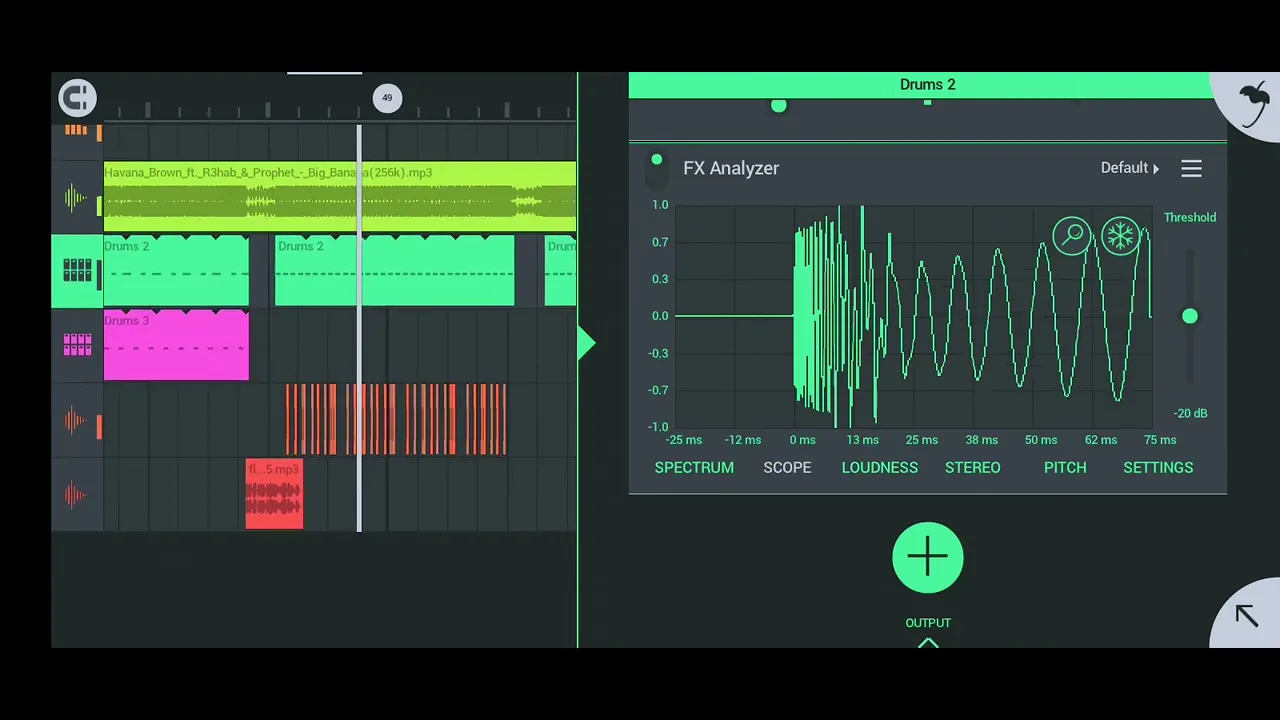Click the -20 dB threshold value
This screenshot has width=1280, height=720.
[1190, 413]
